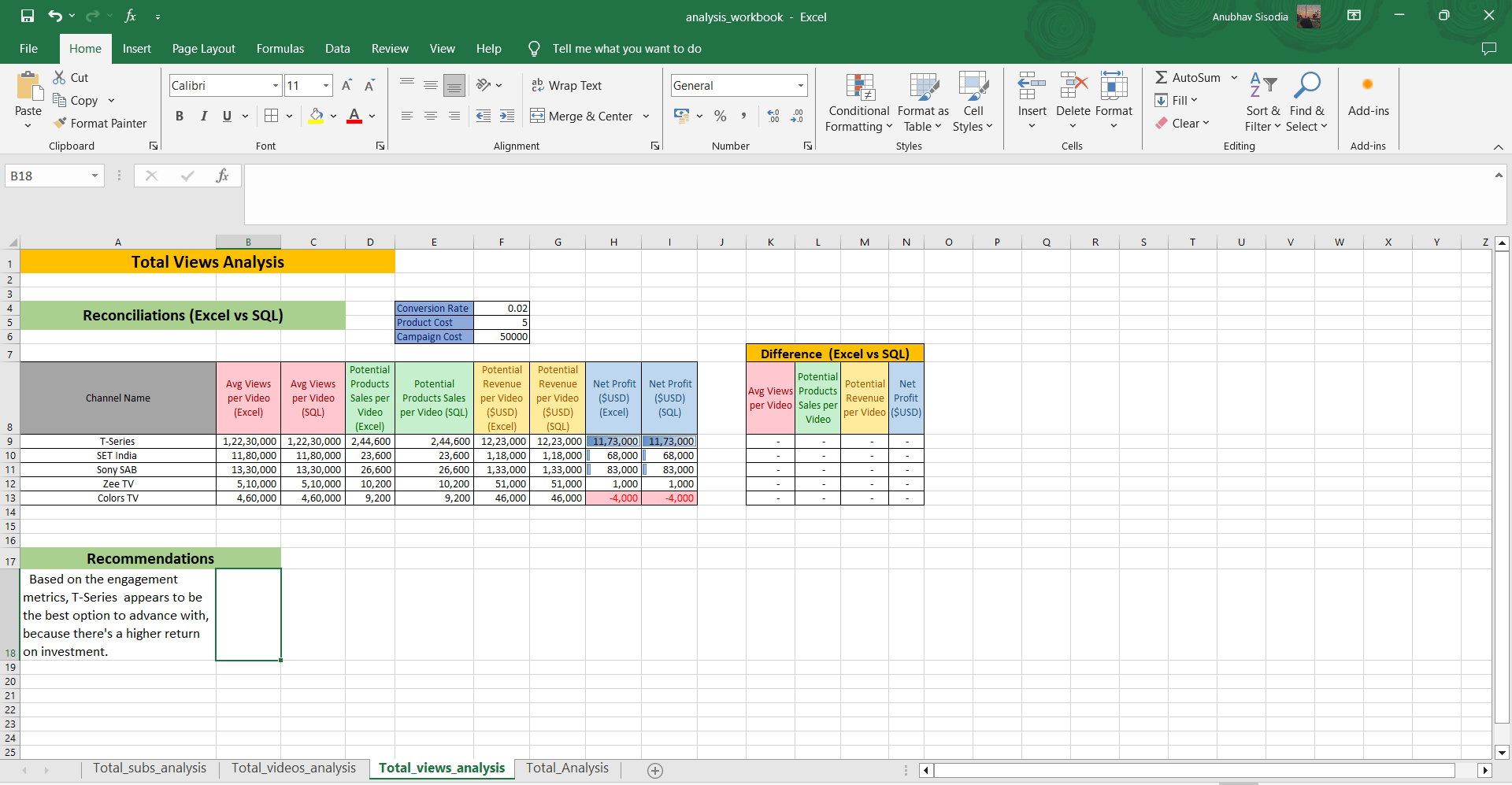Open Conditional Formatting
Viewport: 1512px width, 785px height.
coord(858,102)
